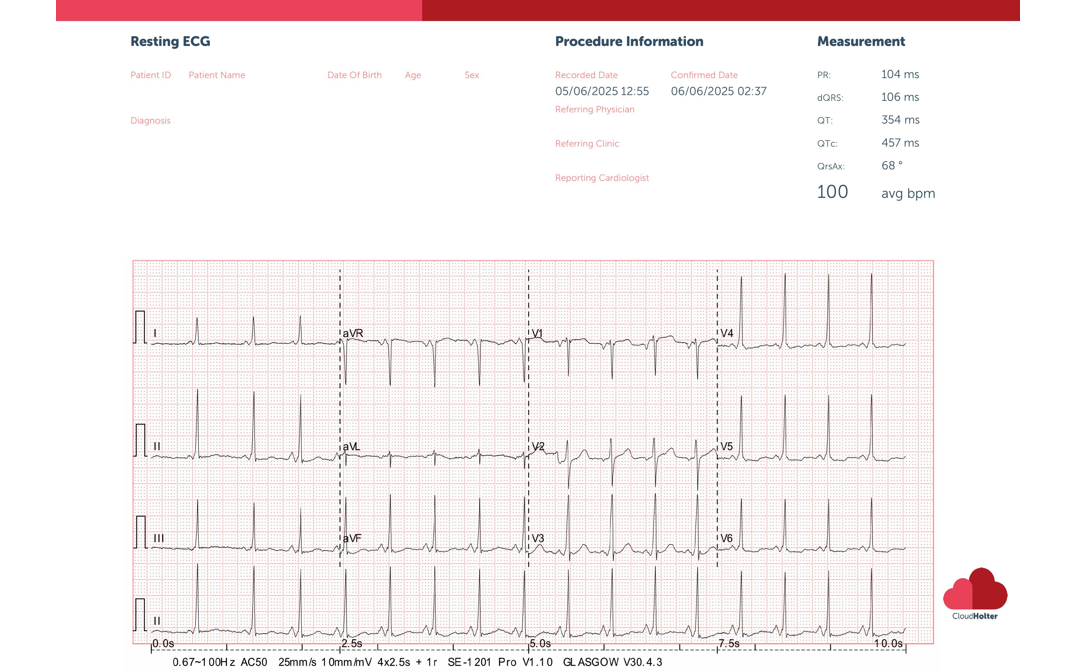This screenshot has width=1092, height=672.
Task: Click lead III label on the ECG
Action: pos(159,538)
